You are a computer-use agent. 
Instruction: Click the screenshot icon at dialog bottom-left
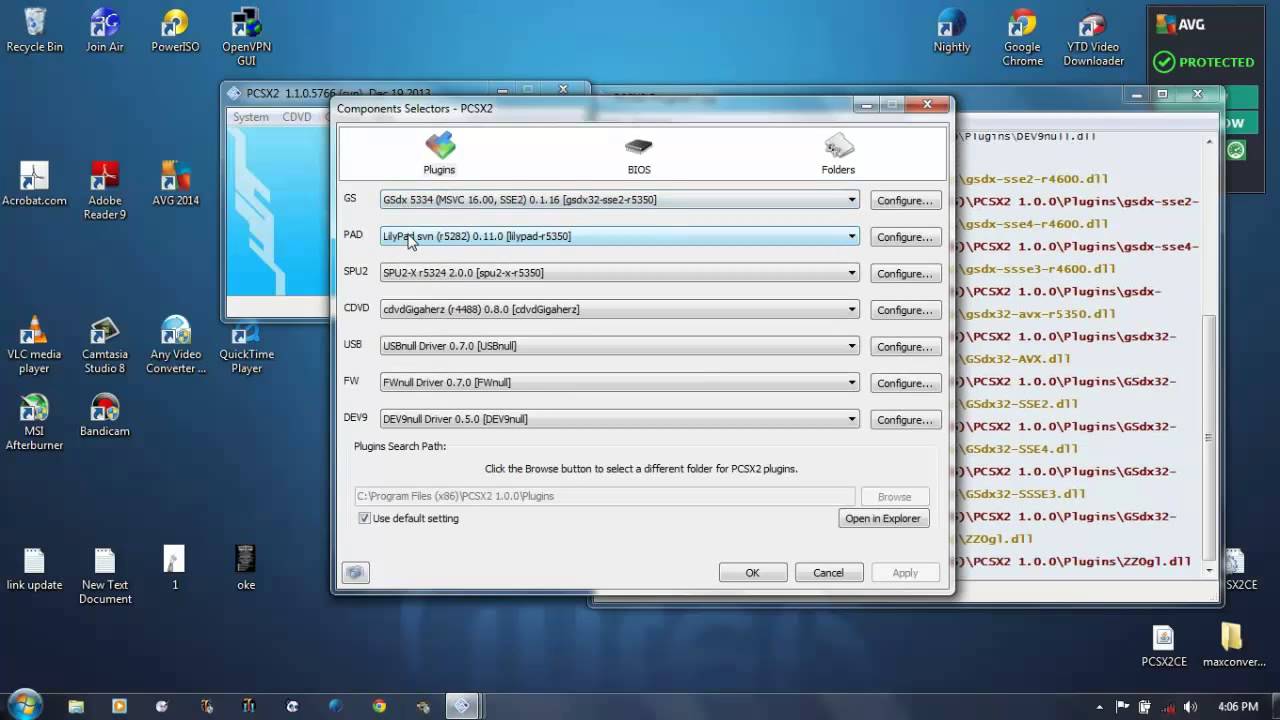(x=355, y=573)
